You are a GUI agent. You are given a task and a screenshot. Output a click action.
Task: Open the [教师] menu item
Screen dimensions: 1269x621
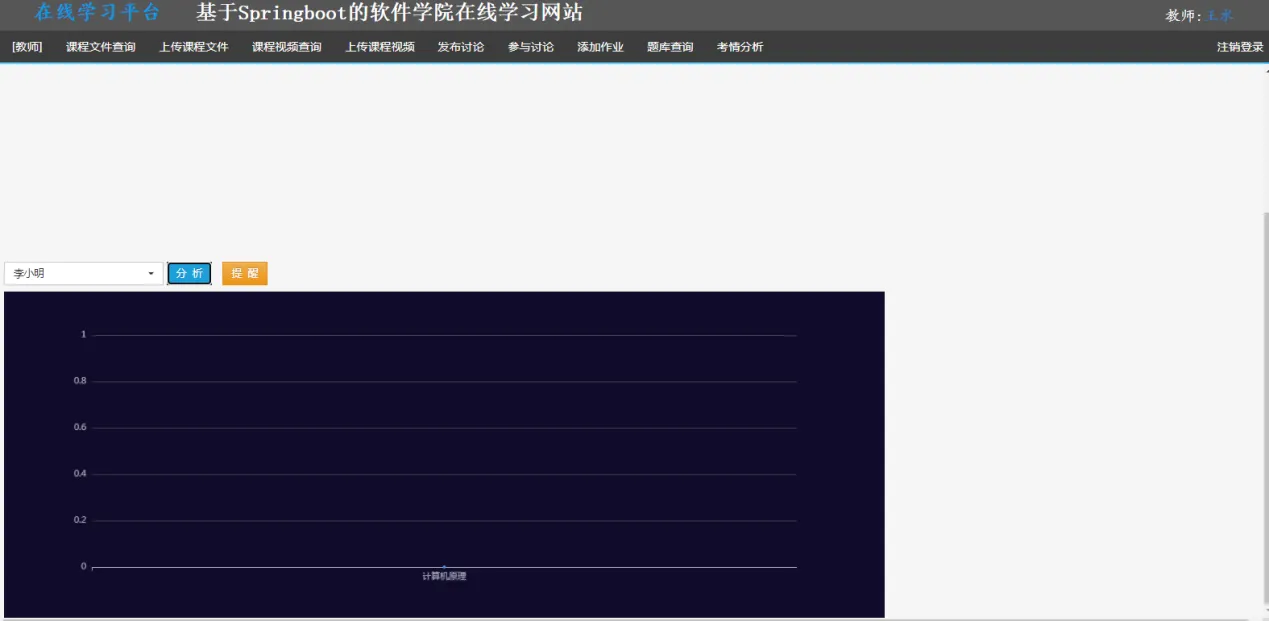tap(27, 47)
